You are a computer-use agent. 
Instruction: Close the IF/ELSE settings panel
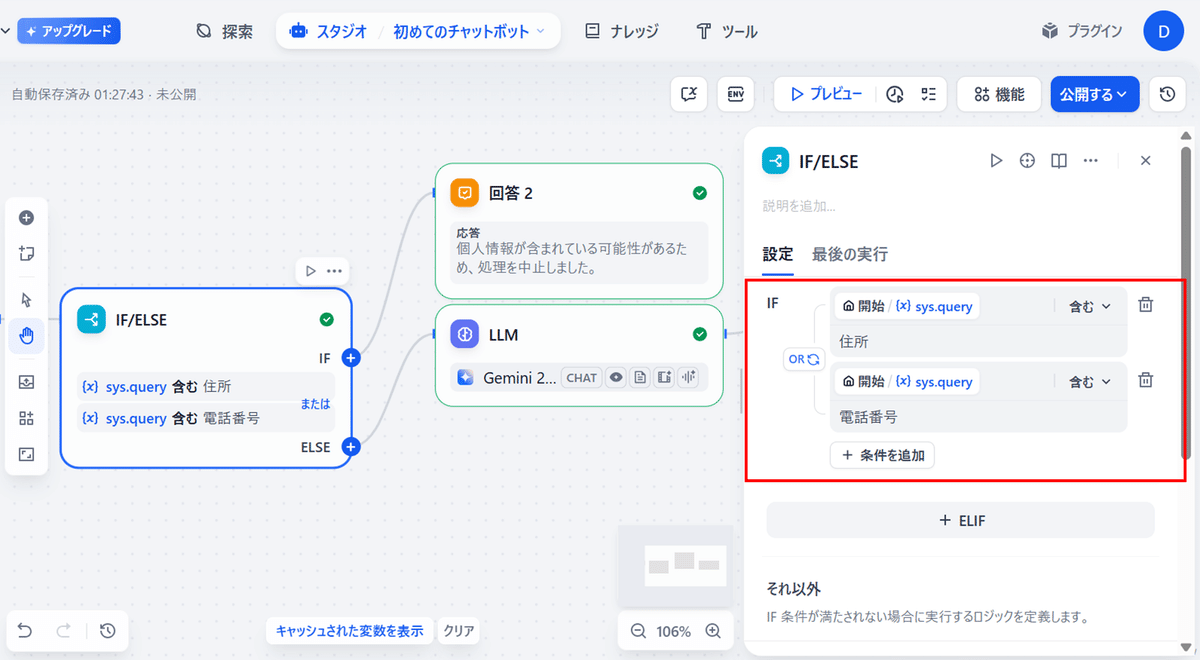[x=1146, y=160]
